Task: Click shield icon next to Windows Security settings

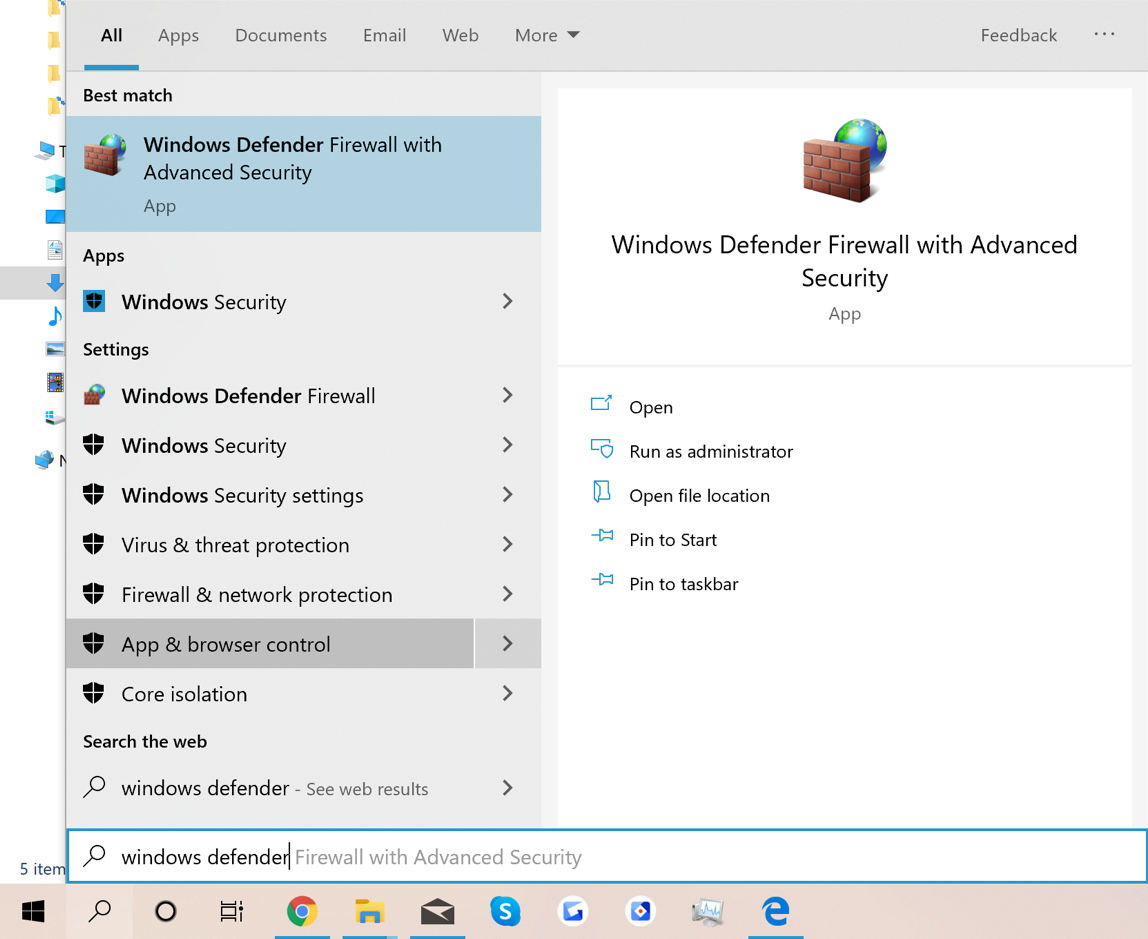Action: tap(94, 494)
